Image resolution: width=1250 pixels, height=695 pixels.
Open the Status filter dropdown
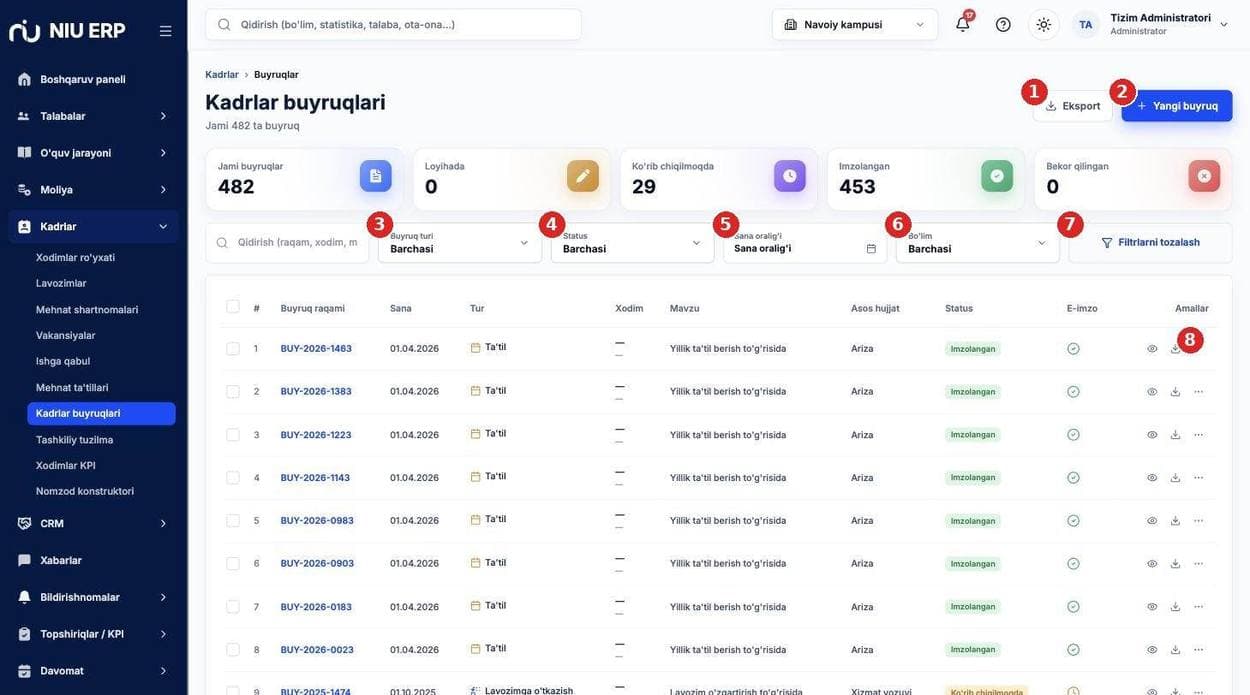coord(633,243)
